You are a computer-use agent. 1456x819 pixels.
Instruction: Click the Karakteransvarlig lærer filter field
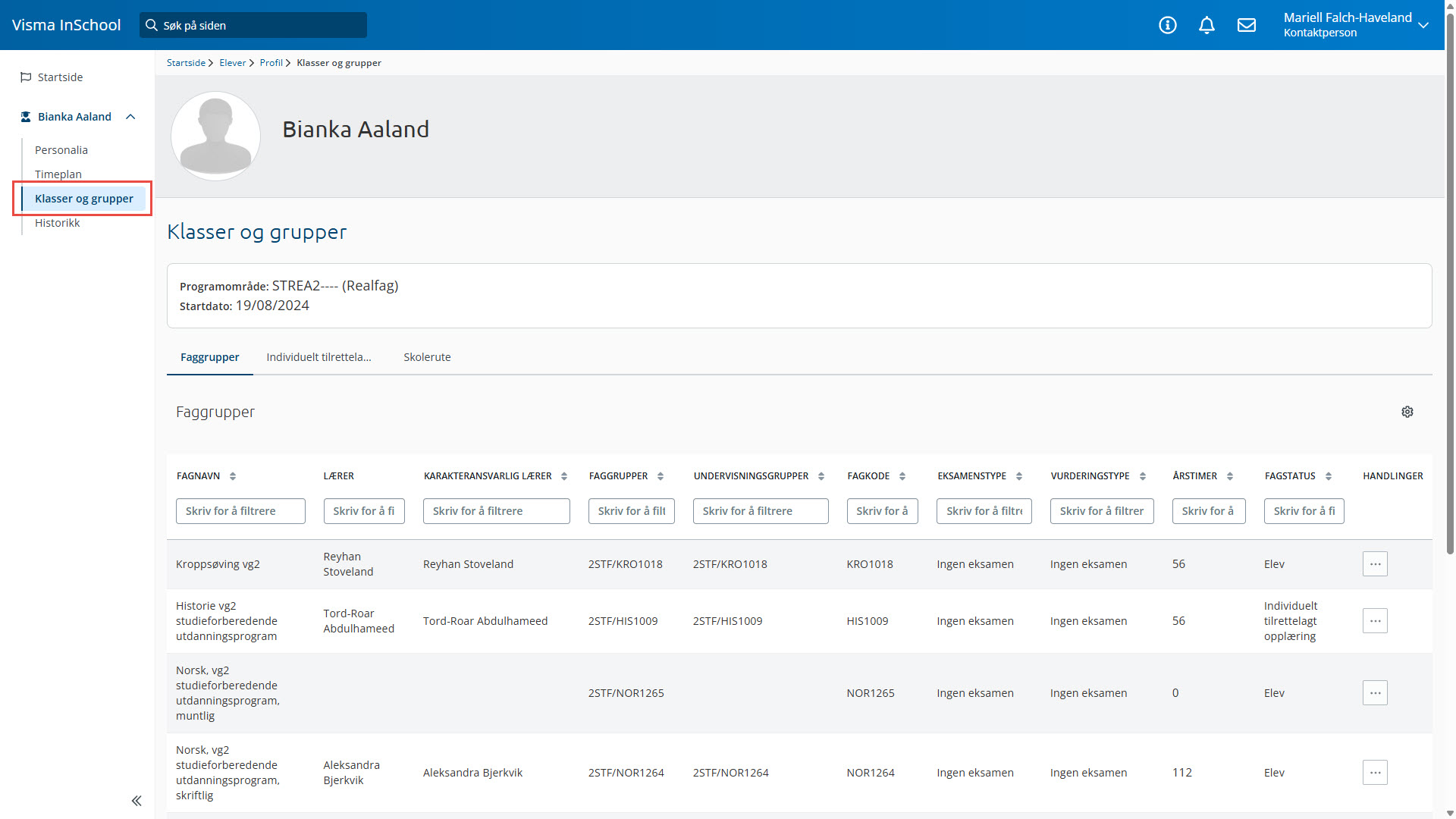click(x=497, y=511)
